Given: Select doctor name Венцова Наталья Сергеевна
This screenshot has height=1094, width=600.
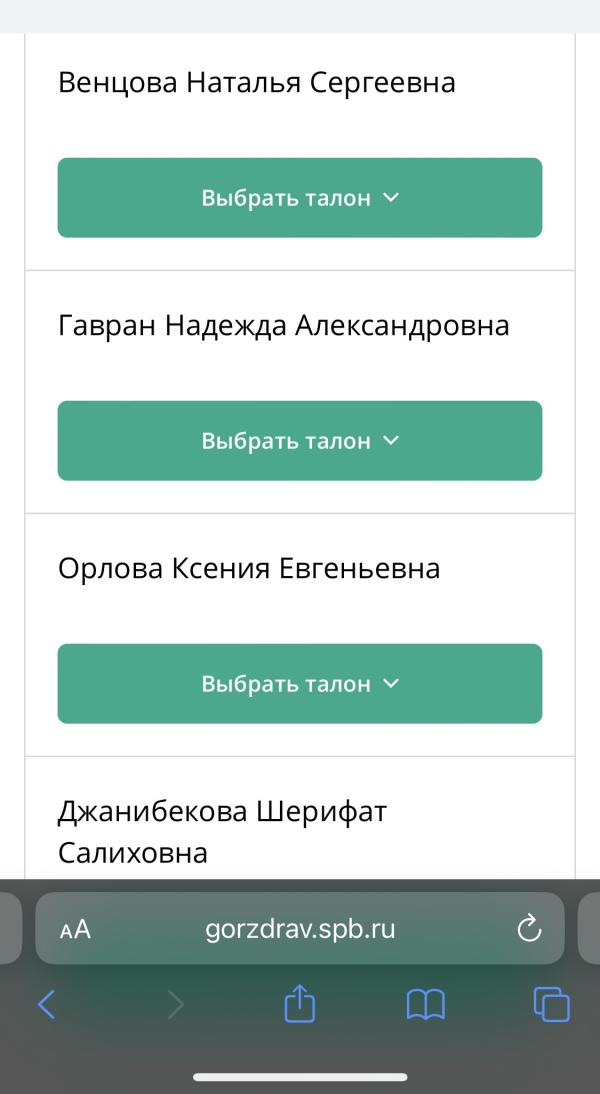Looking at the screenshot, I should pyautogui.click(x=257, y=83).
